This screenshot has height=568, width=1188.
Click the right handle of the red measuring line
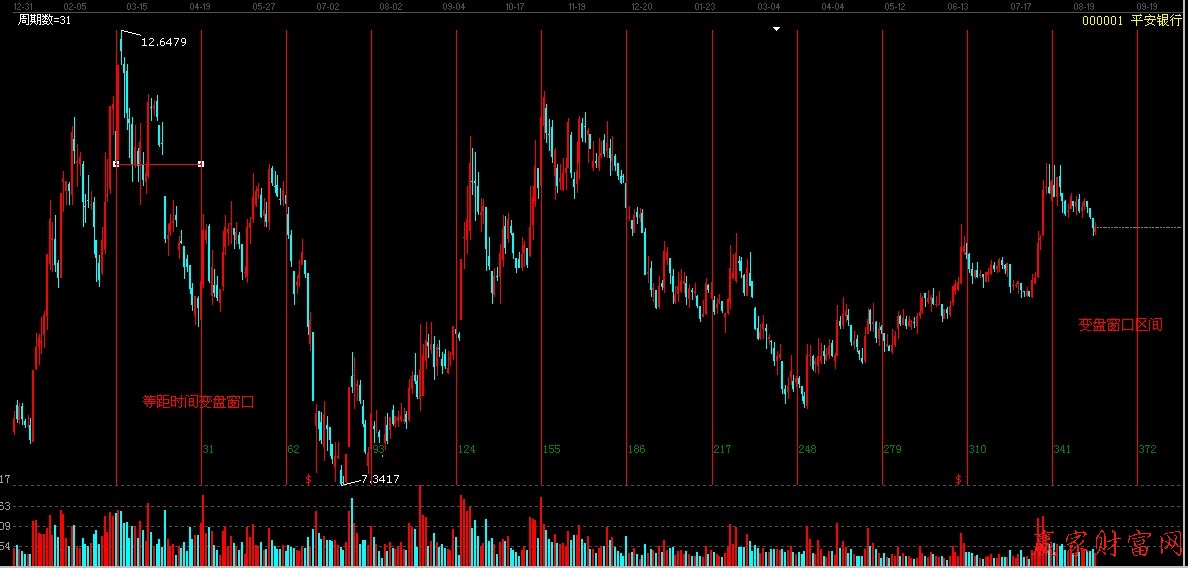pos(202,163)
